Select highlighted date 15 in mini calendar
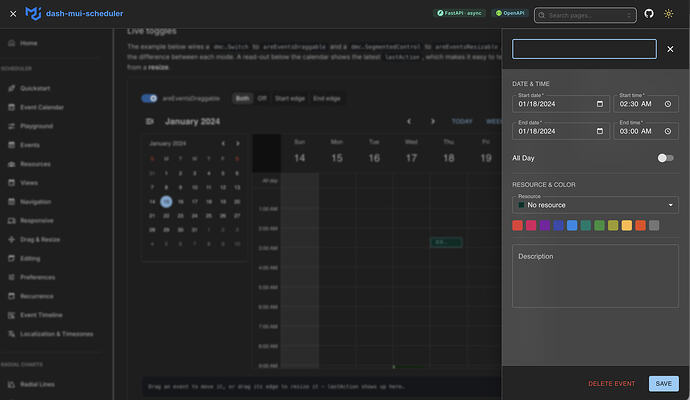Viewport: 690px width, 400px height. [166, 202]
